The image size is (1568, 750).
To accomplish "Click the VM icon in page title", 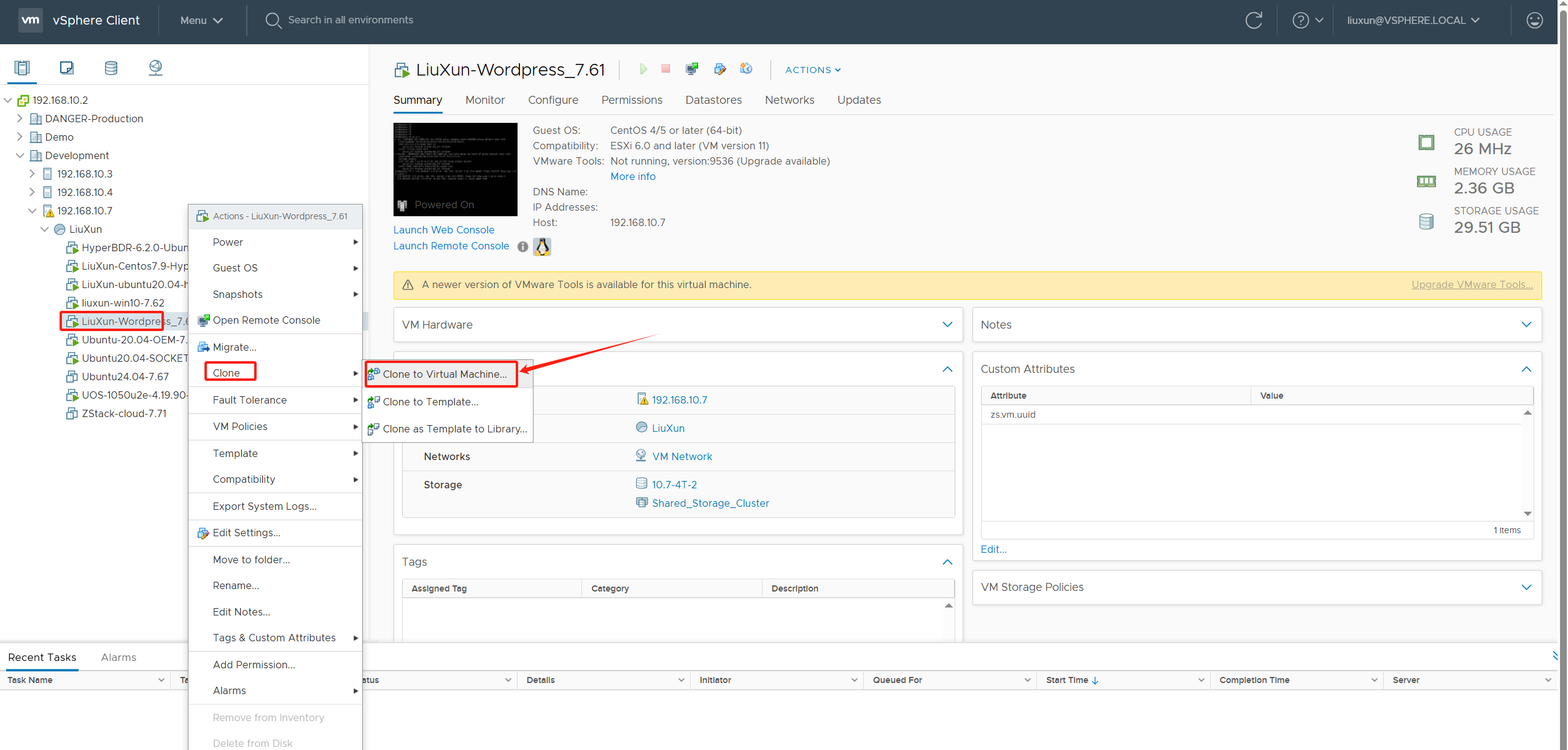I will point(402,70).
